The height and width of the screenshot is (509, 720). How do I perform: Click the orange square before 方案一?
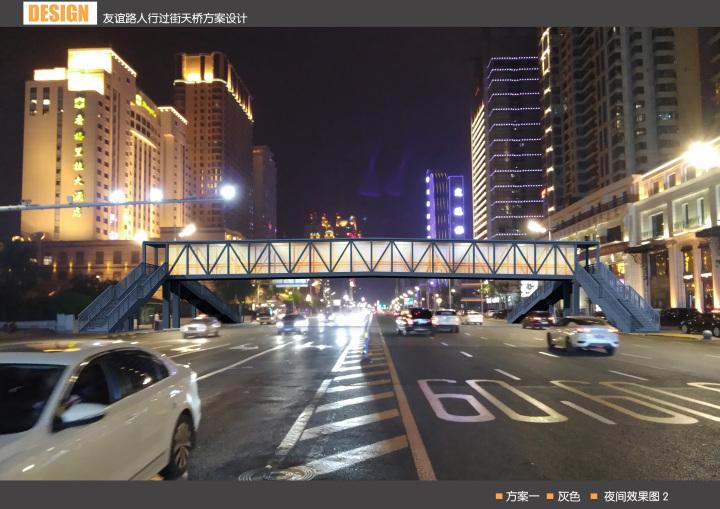pyautogui.click(x=499, y=496)
